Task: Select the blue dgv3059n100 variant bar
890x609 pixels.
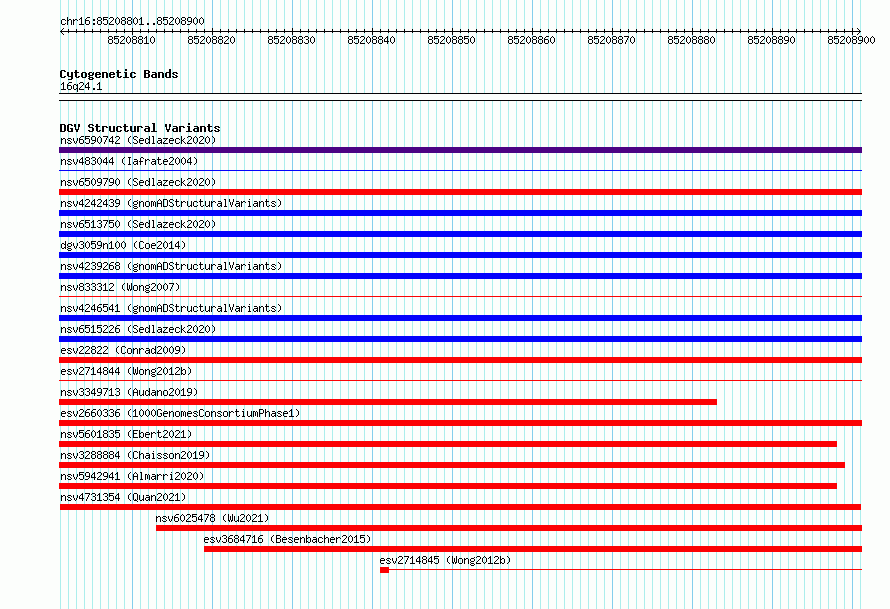Action: pyautogui.click(x=460, y=255)
